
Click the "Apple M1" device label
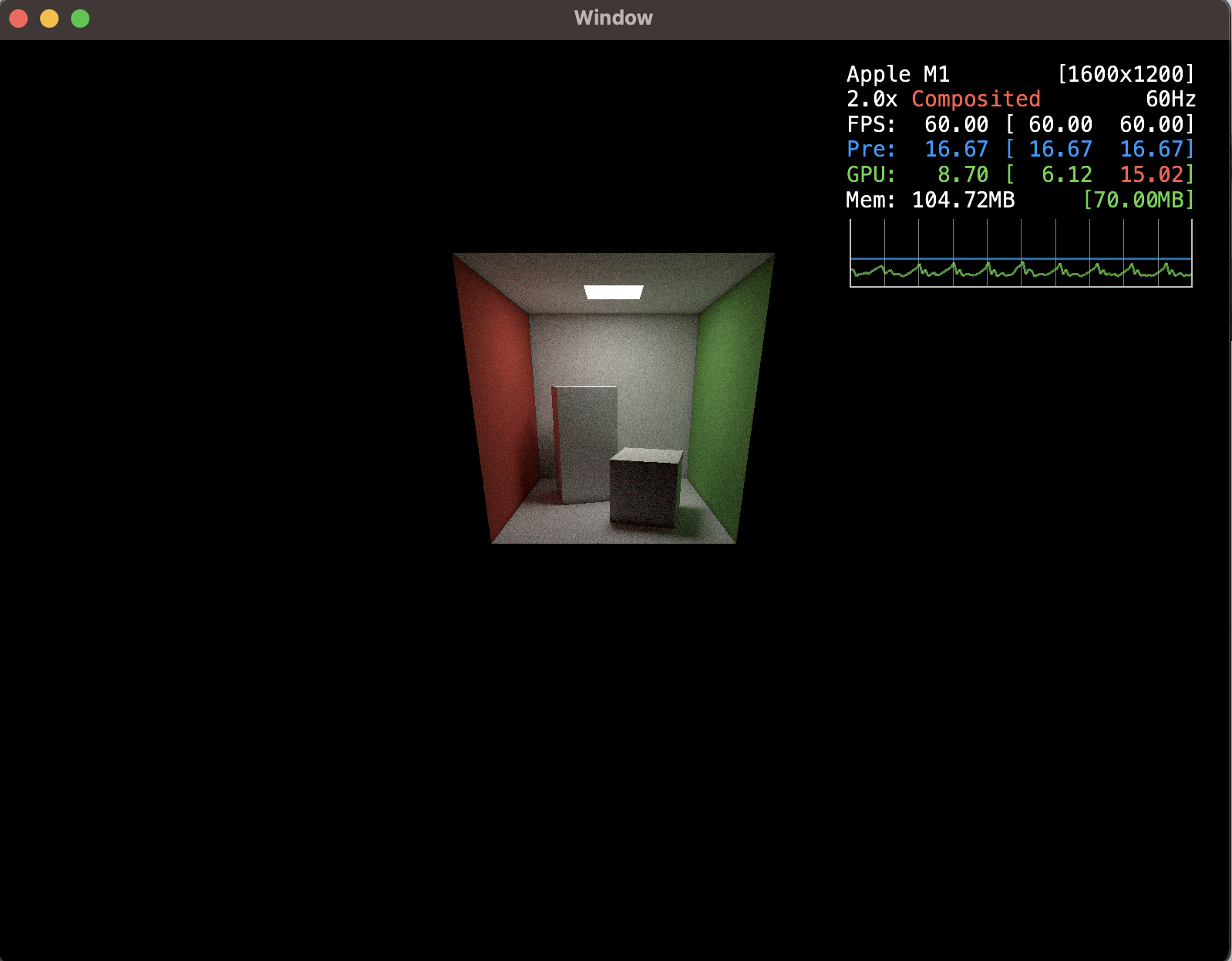tap(897, 74)
